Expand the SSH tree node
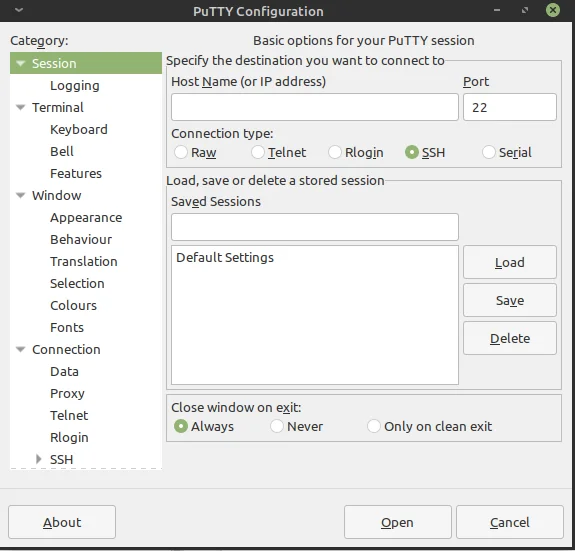The width and height of the screenshot is (575, 551). point(39,459)
